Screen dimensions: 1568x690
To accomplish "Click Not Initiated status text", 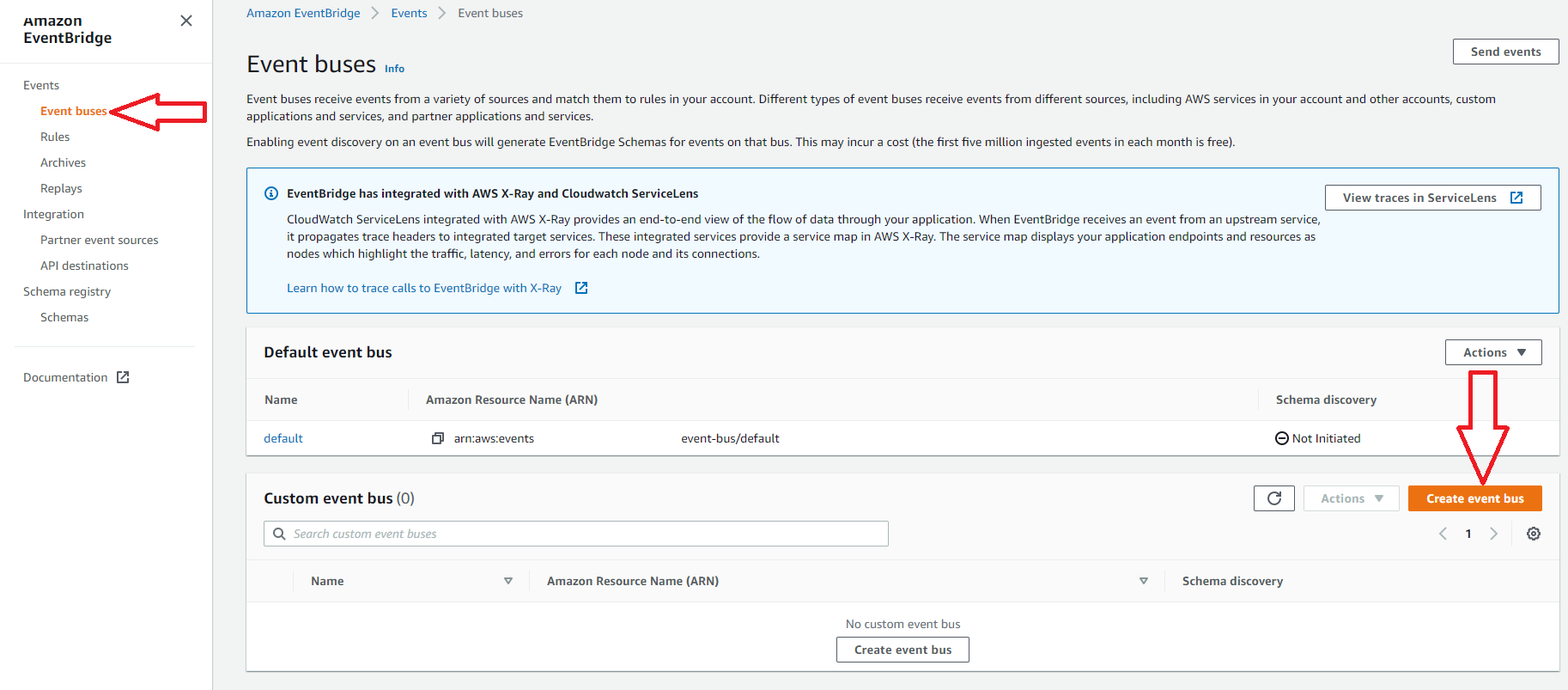I will click(x=1326, y=438).
